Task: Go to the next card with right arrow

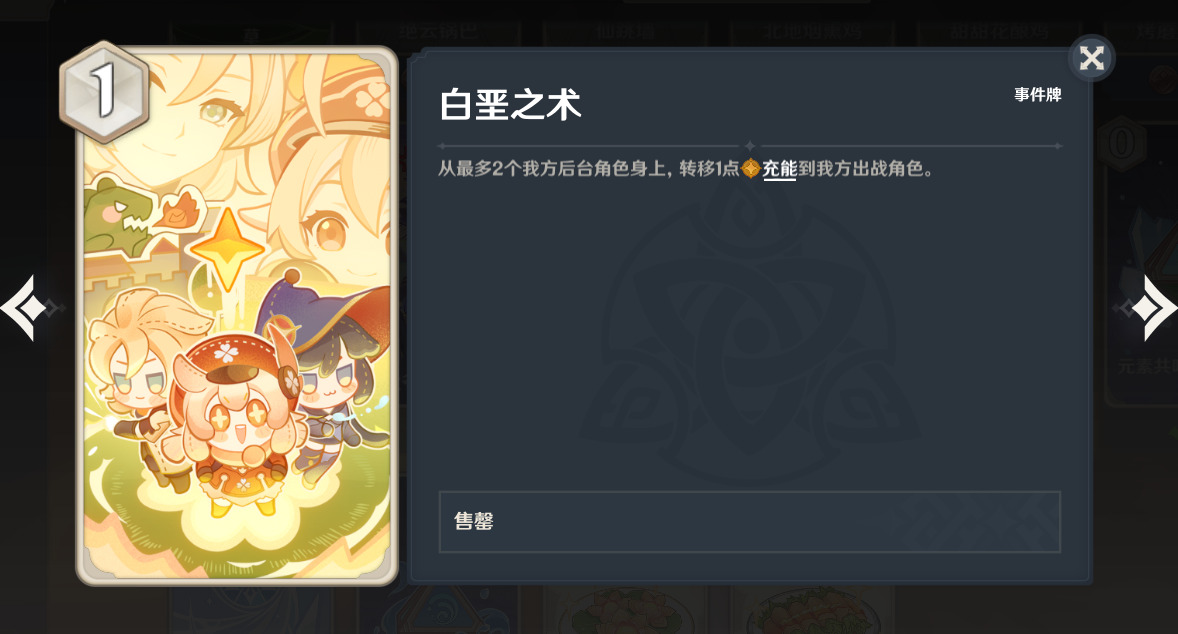Action: [1151, 308]
